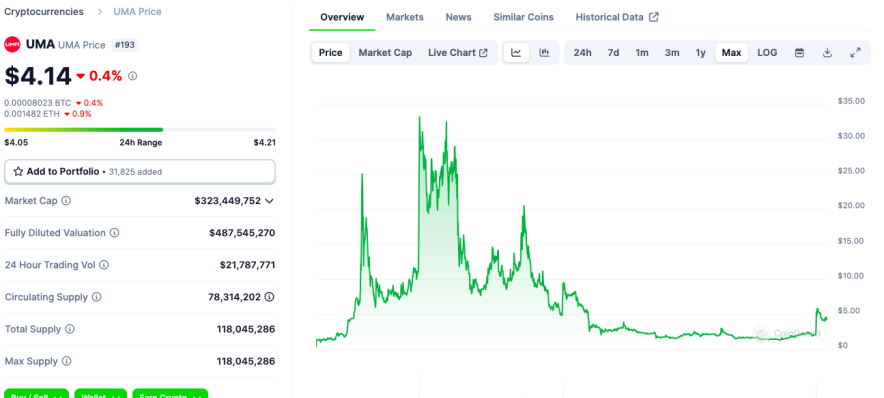Click the $4.05 range low value
The width and height of the screenshot is (884, 398).
[x=16, y=143]
